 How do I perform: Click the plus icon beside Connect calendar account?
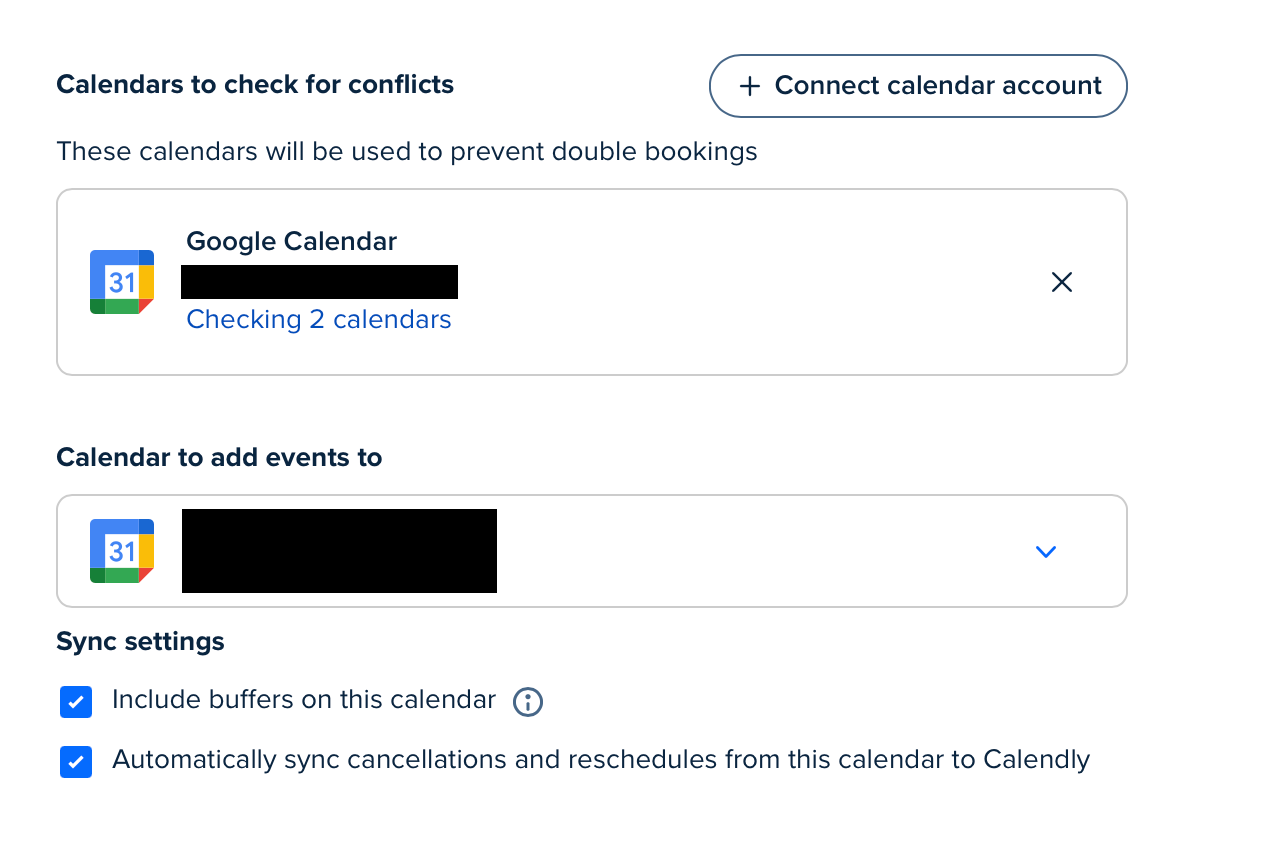[x=750, y=86]
